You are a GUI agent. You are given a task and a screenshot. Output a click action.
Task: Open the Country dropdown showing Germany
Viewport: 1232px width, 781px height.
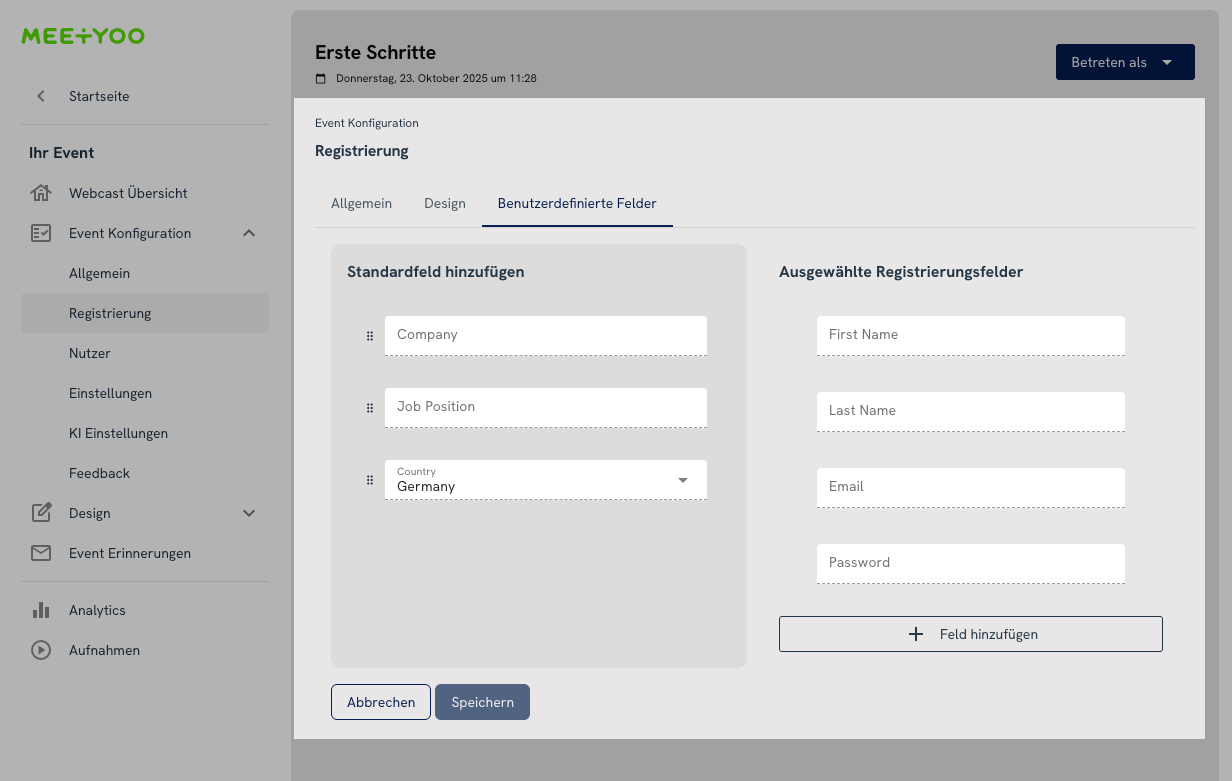(x=683, y=480)
